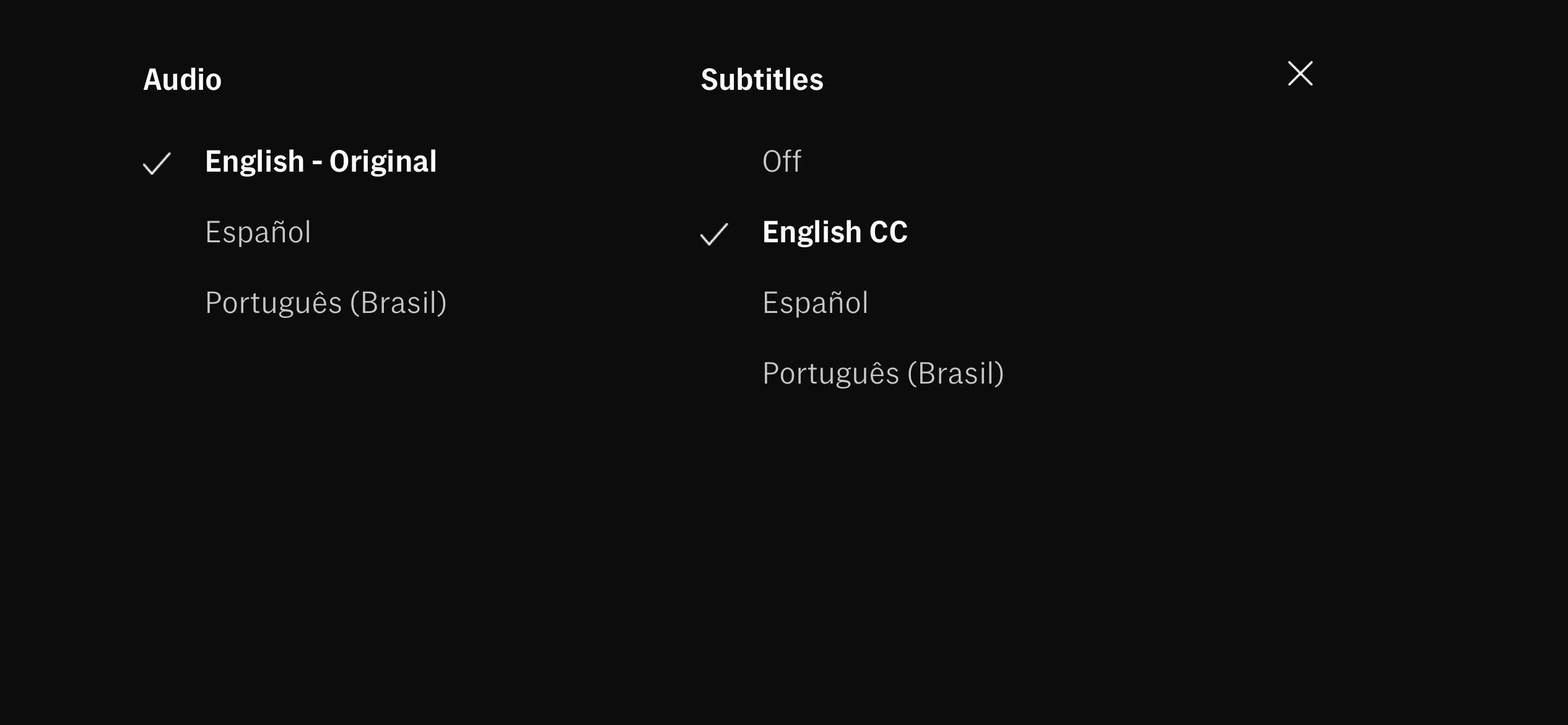Select Español as the audio language

point(258,232)
